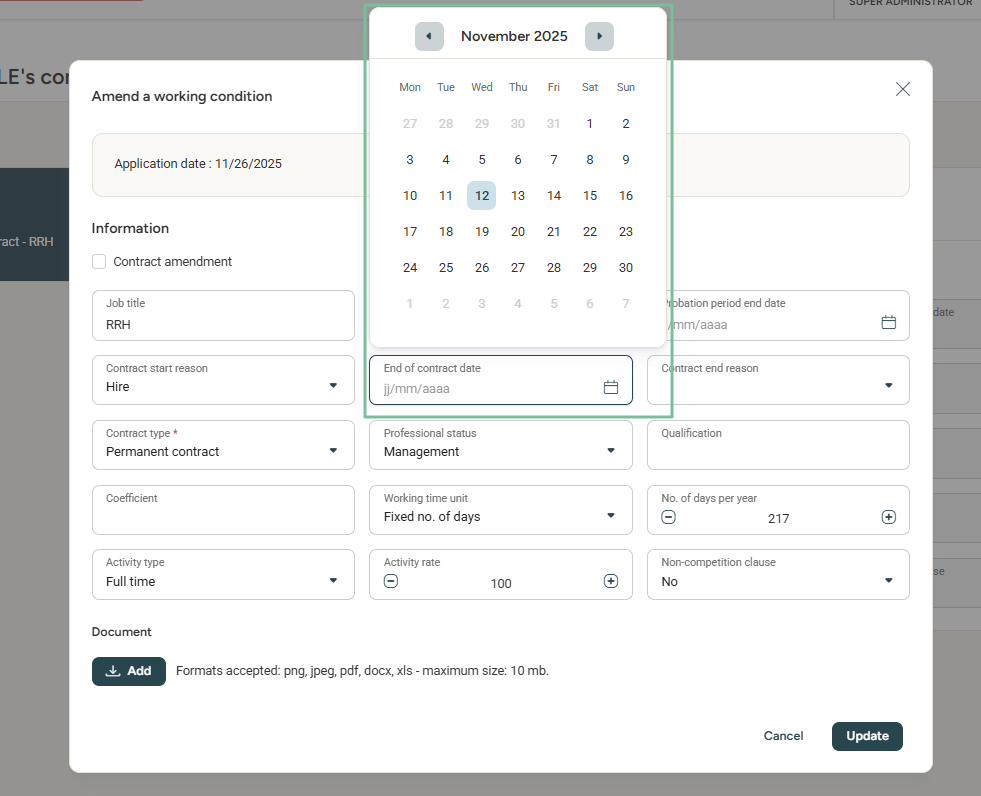
Task: Expand the Professional status dropdown
Action: point(611,451)
